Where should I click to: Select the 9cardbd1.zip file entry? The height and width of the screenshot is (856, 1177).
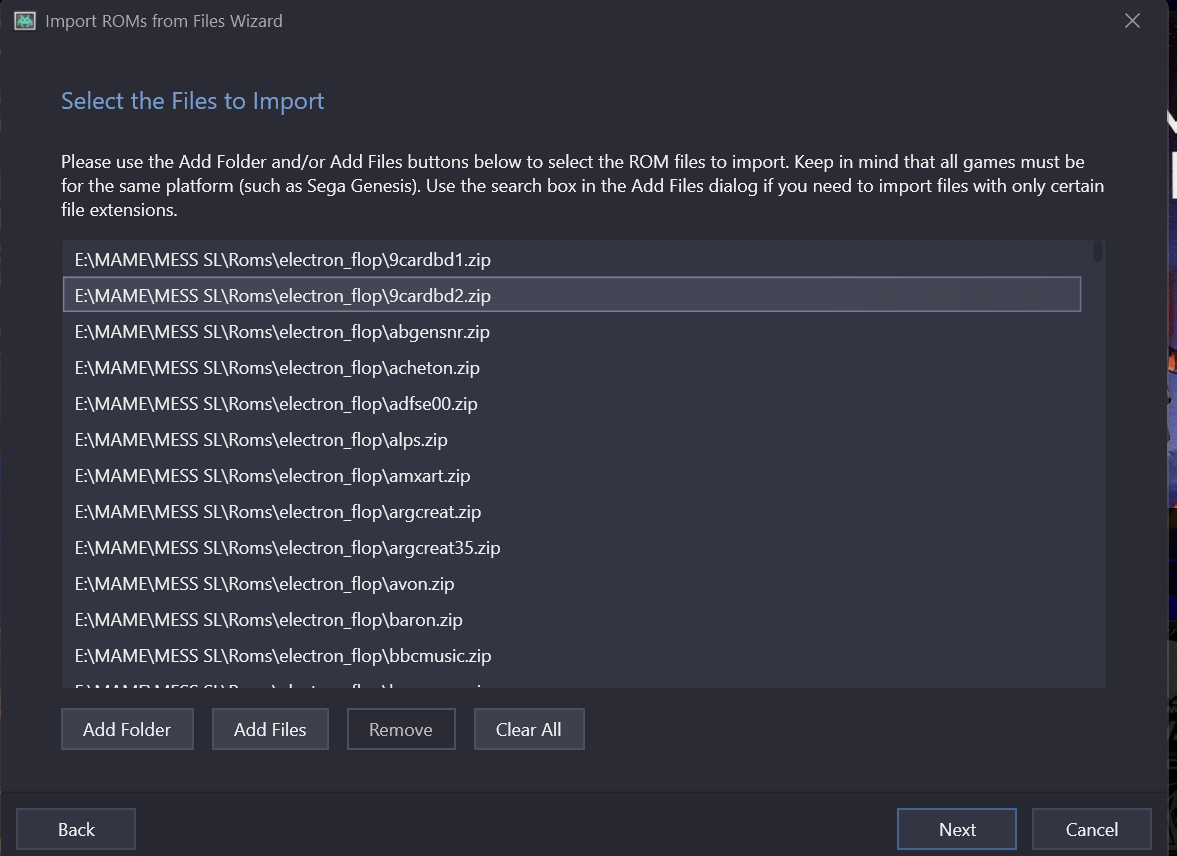tap(283, 260)
